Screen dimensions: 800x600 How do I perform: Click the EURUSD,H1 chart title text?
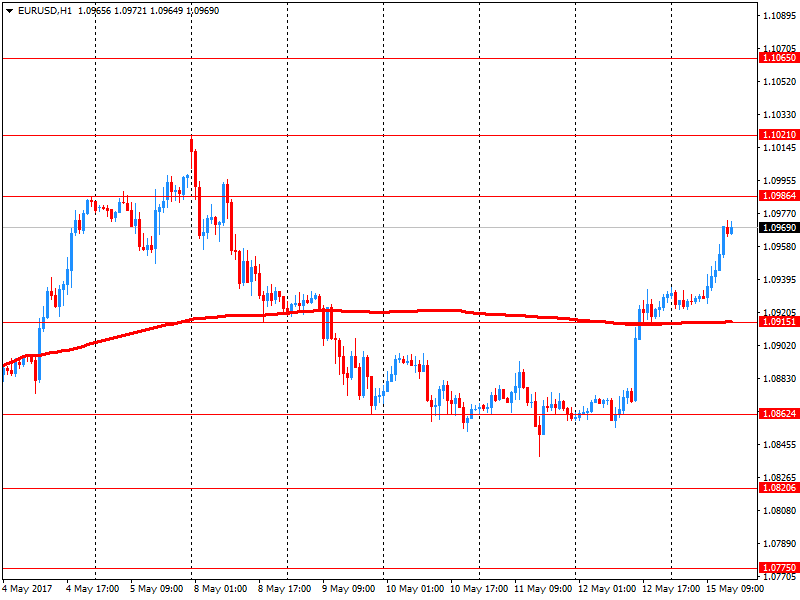coord(45,11)
